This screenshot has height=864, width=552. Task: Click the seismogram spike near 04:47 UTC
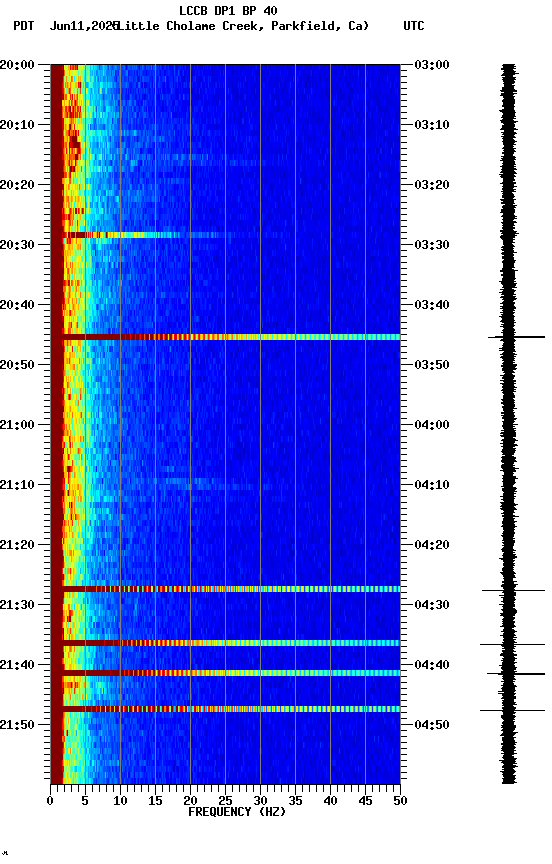click(x=512, y=710)
